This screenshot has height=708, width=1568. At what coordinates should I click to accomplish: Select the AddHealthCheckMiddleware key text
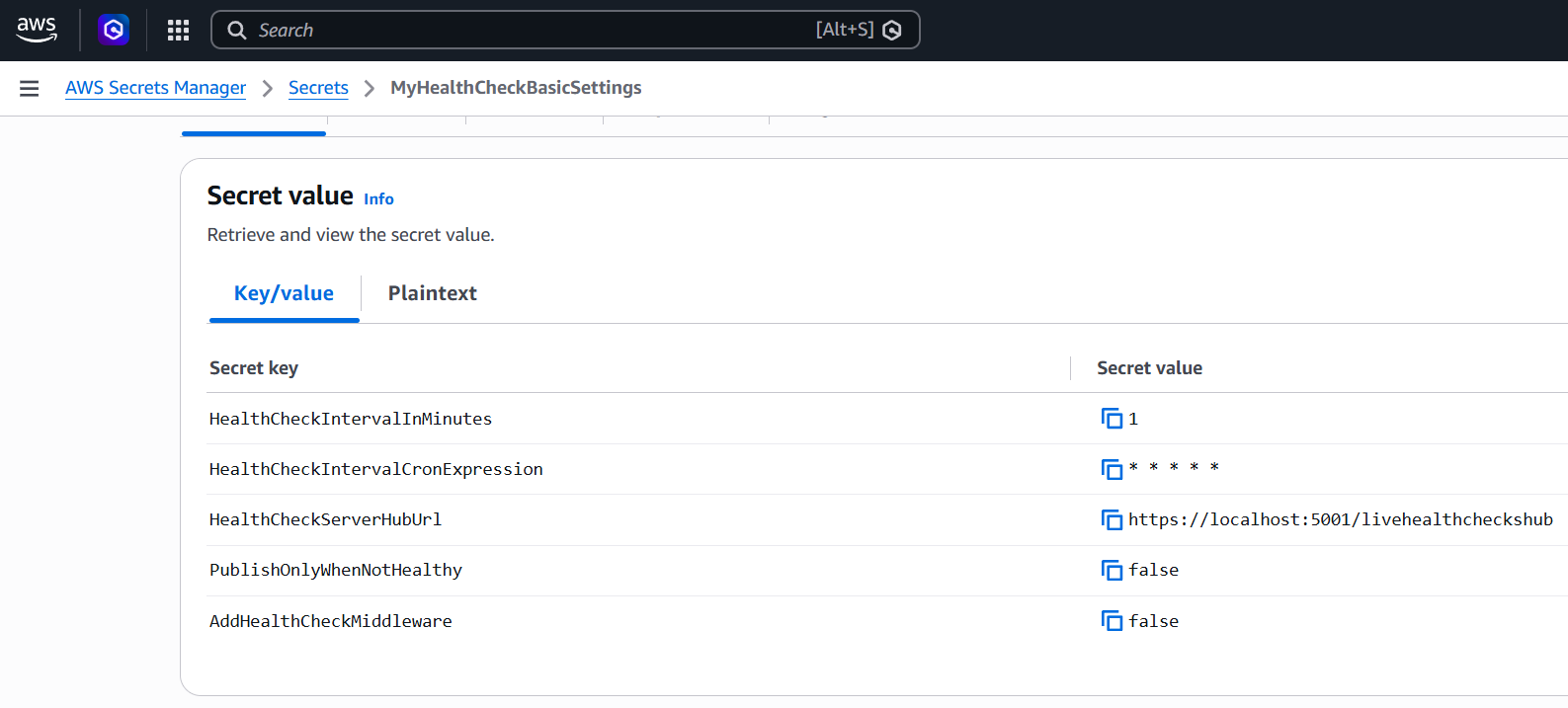331,621
